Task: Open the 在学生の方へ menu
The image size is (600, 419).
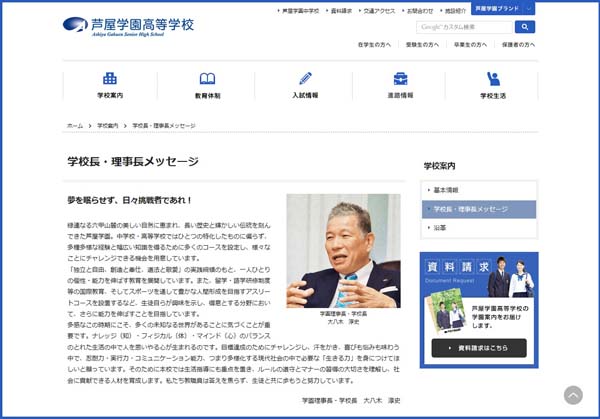Action: 372,45
